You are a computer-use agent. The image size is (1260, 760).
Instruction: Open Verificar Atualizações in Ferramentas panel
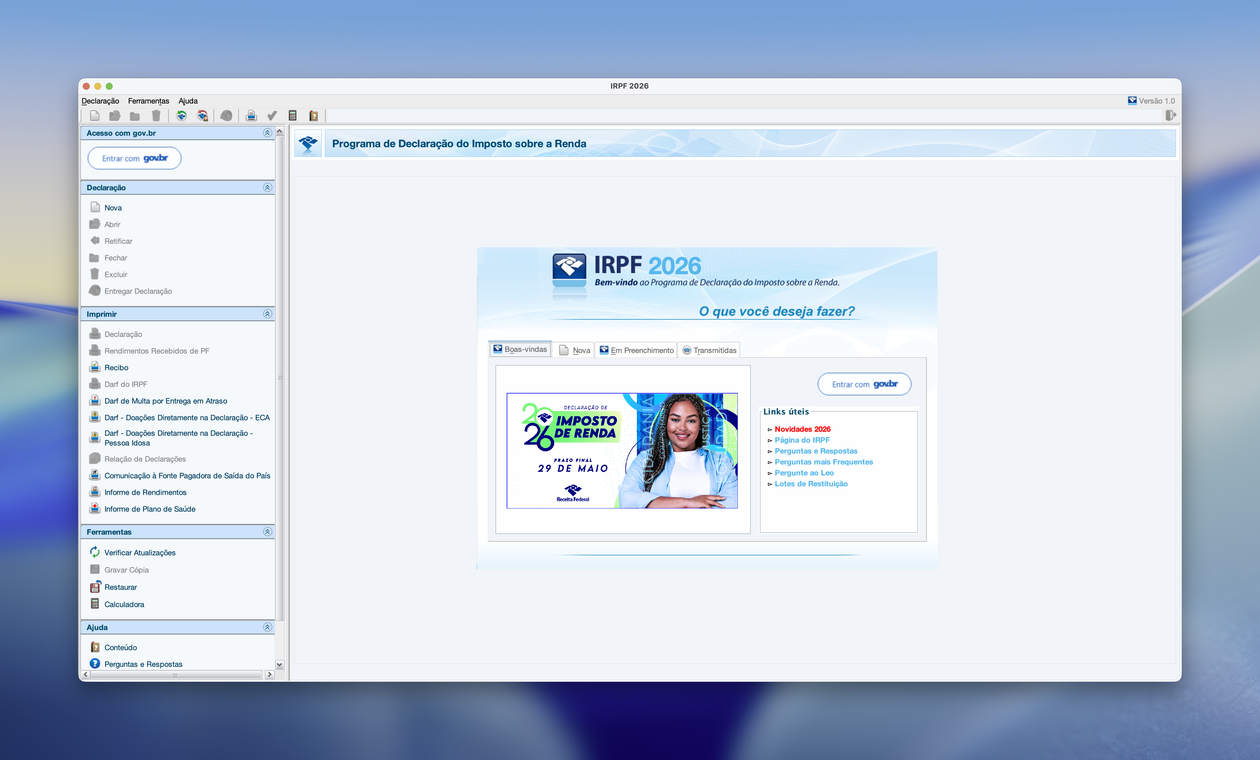click(138, 551)
